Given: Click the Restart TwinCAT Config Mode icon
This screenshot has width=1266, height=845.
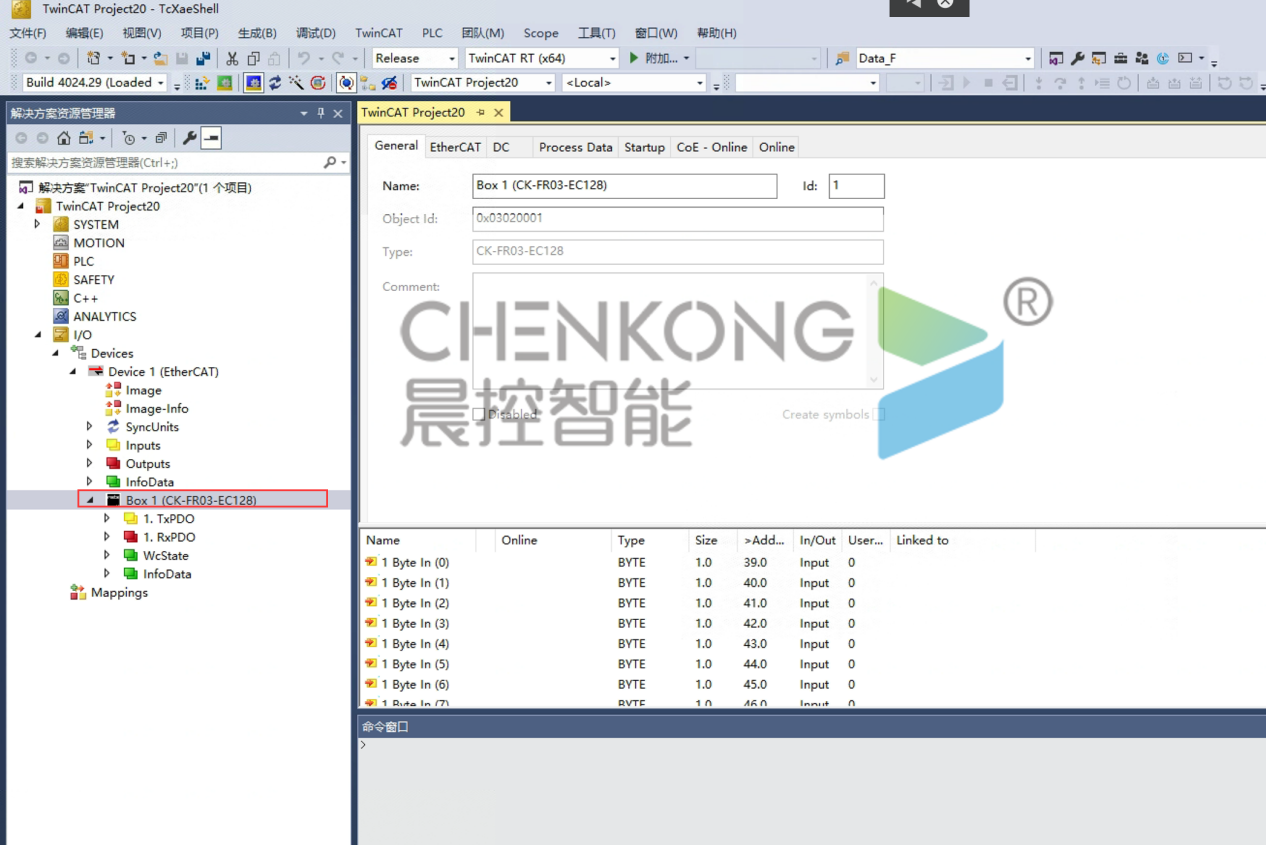Looking at the screenshot, I should pyautogui.click(x=253, y=83).
